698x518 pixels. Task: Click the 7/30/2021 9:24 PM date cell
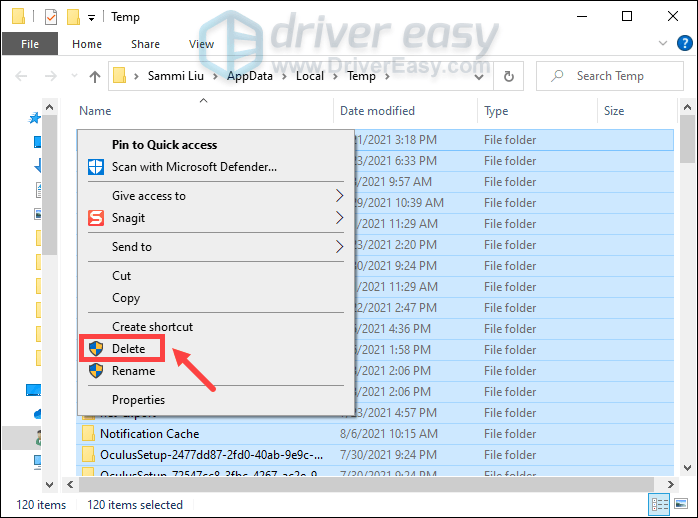point(388,455)
